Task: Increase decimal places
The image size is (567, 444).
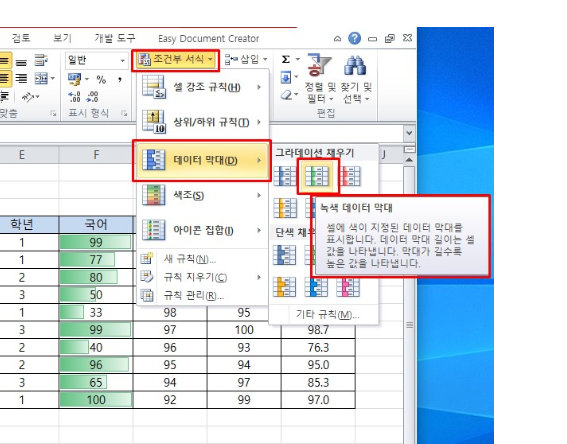Action: pos(74,97)
